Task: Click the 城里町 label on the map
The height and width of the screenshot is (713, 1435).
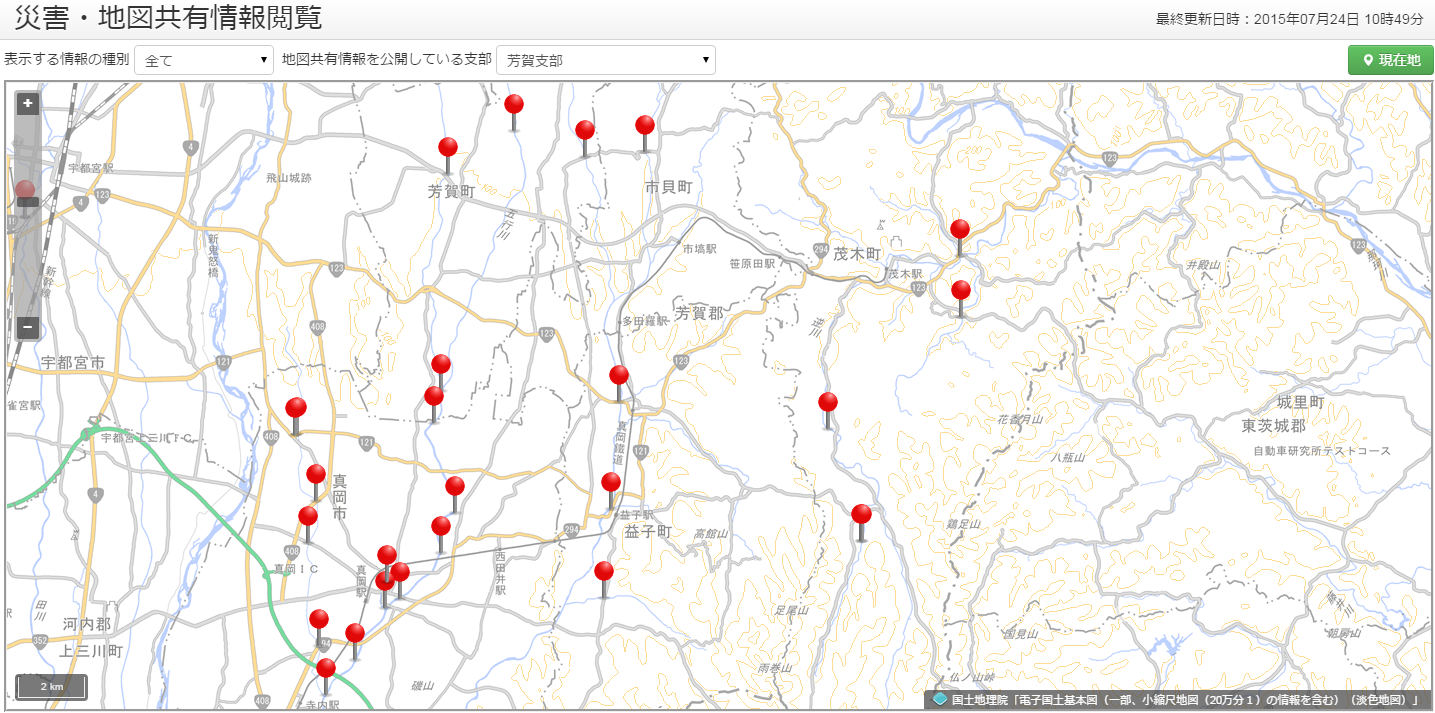Action: [x=1300, y=402]
